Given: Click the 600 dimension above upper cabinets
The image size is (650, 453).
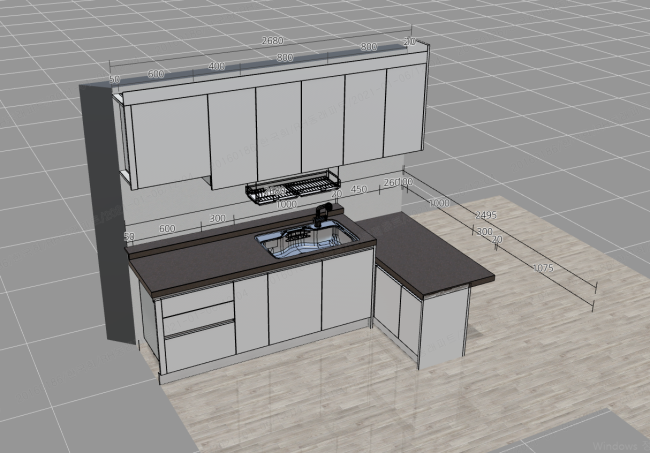Looking at the screenshot, I should (x=155, y=74).
